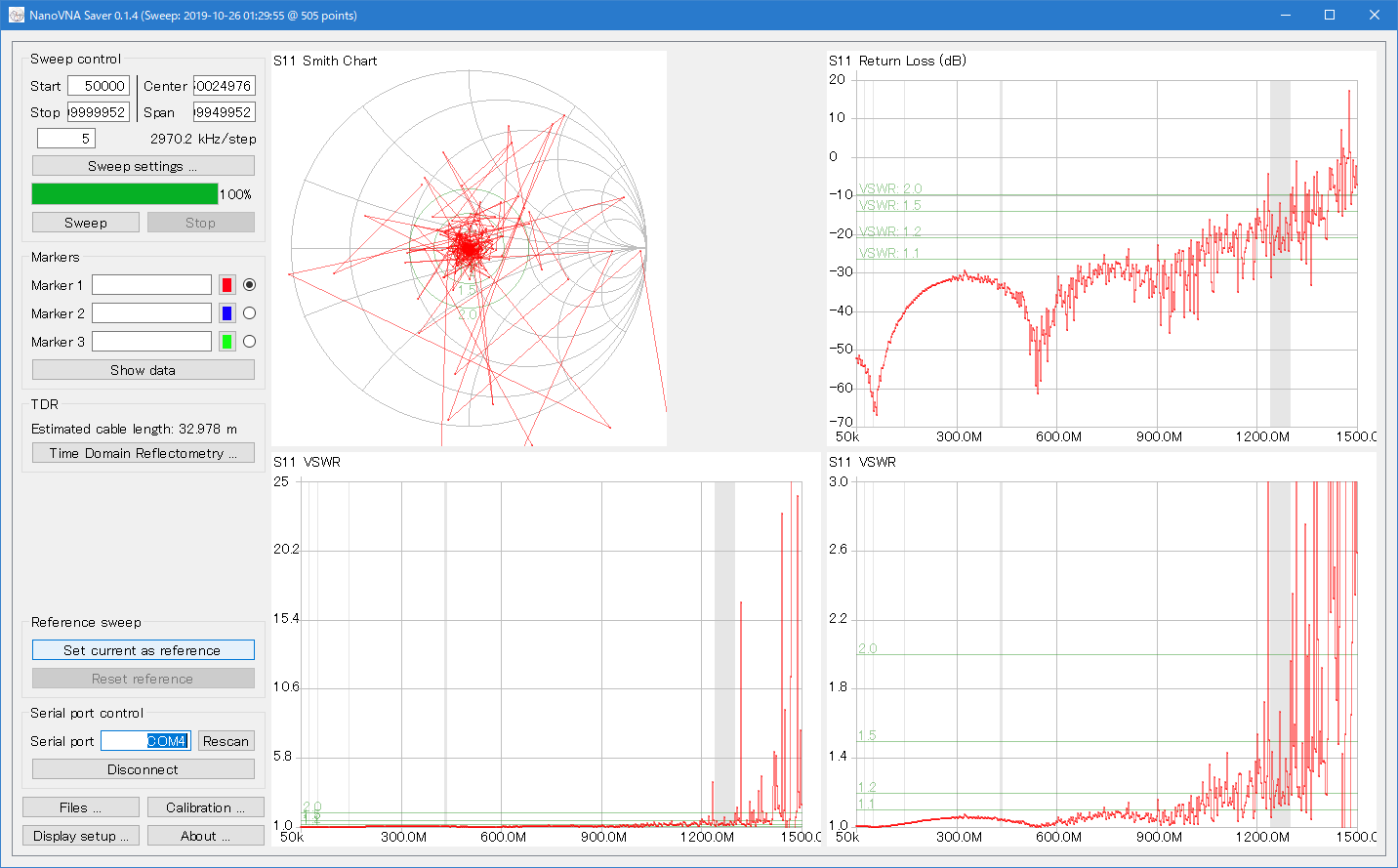The height and width of the screenshot is (868, 1398).
Task: Open the blue Marker 2 color swatch
Action: point(226,313)
